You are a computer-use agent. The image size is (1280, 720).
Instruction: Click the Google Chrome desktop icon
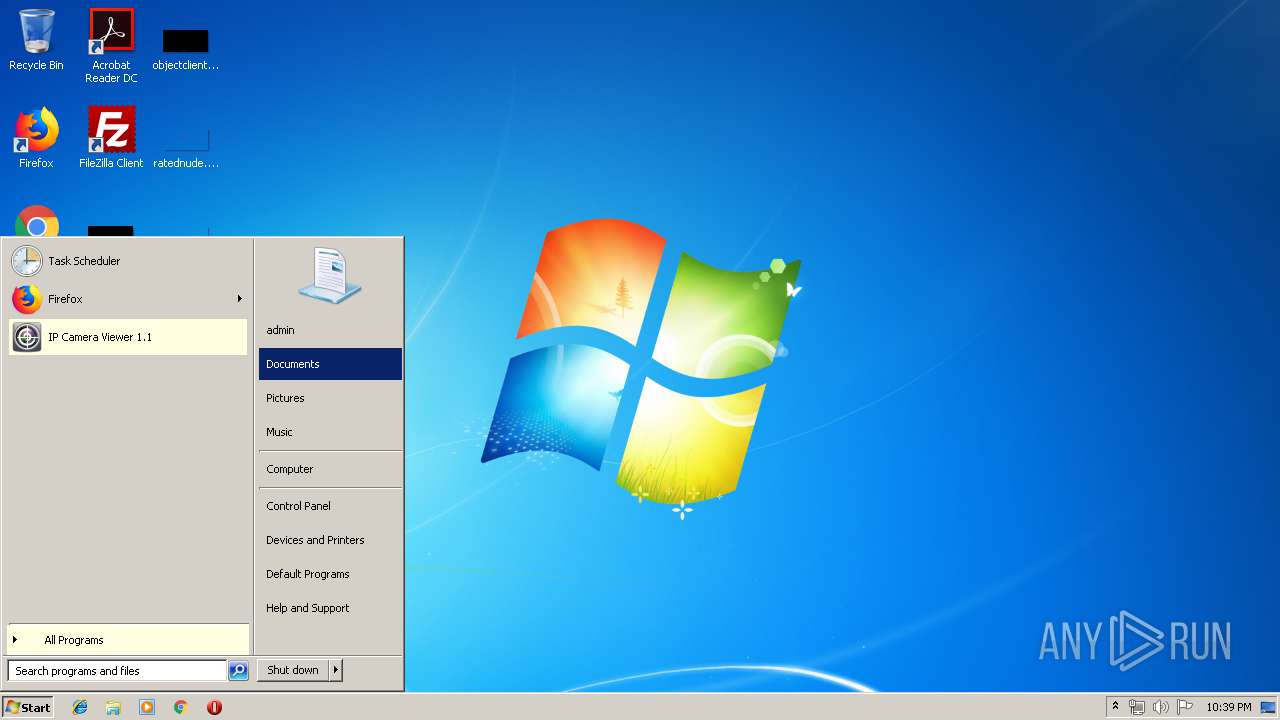tap(37, 222)
